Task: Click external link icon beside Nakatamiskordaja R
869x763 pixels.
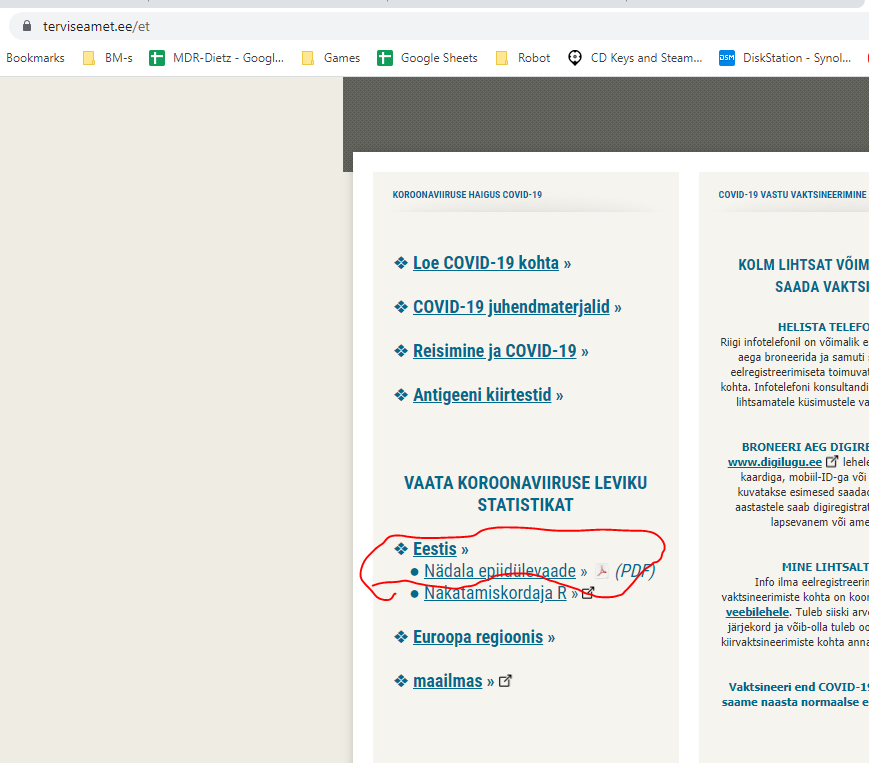Action: point(588,593)
